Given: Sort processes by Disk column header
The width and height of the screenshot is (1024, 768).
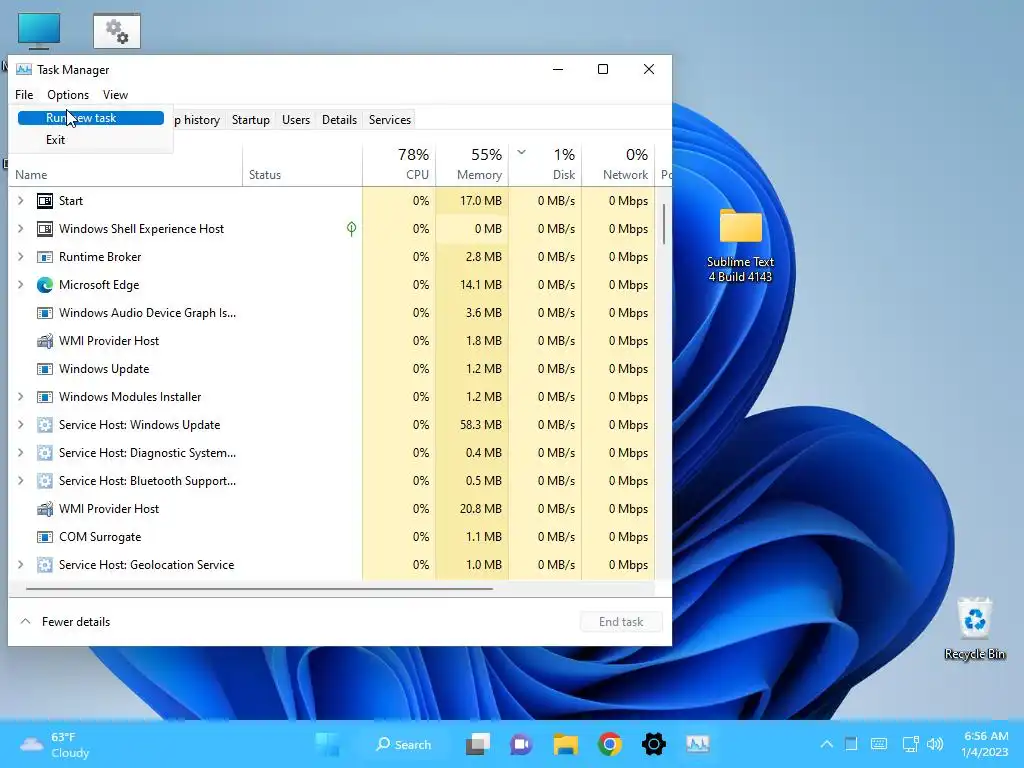Looking at the screenshot, I should tap(545, 165).
